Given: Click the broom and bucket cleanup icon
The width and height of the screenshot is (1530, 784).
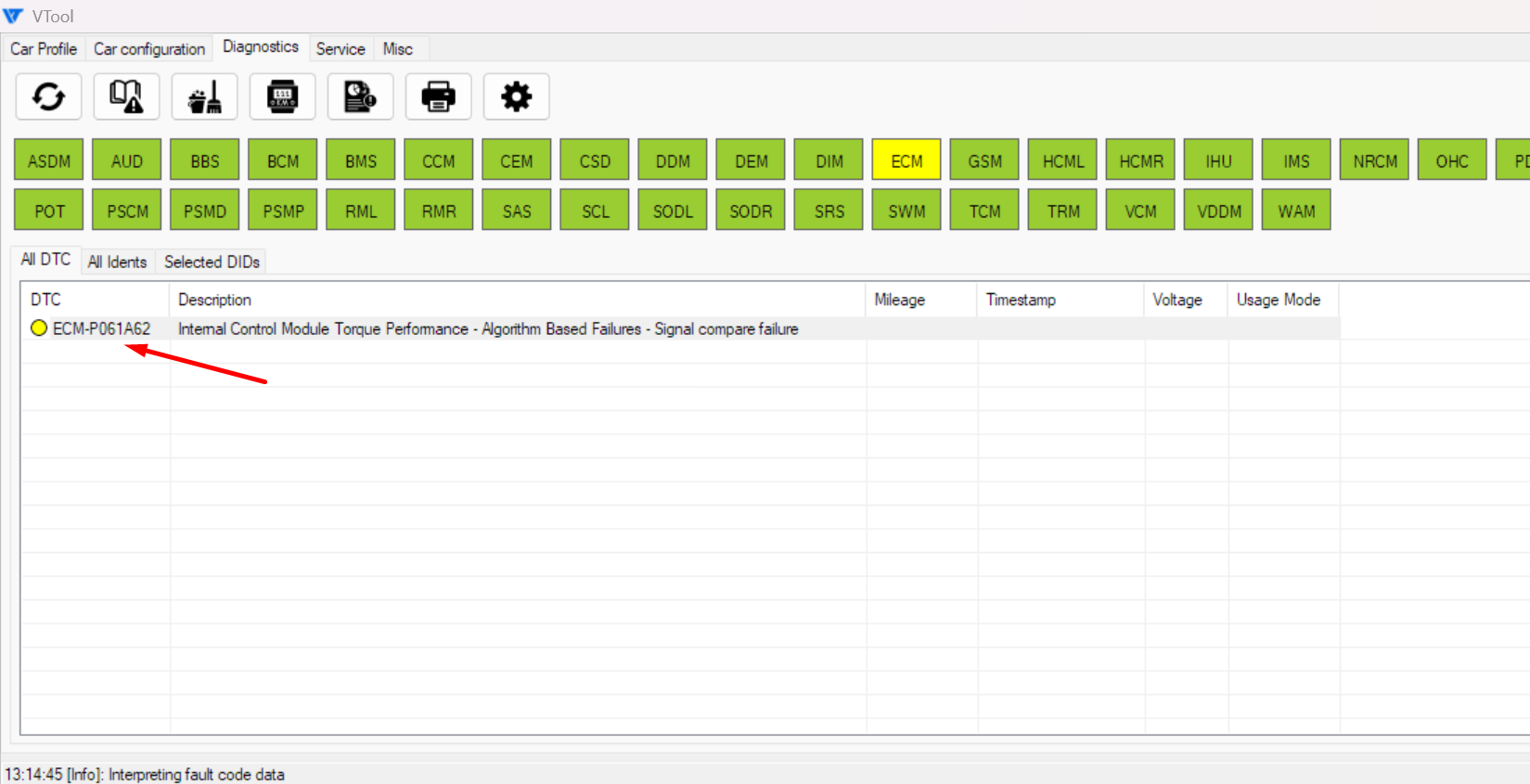Looking at the screenshot, I should (x=204, y=96).
